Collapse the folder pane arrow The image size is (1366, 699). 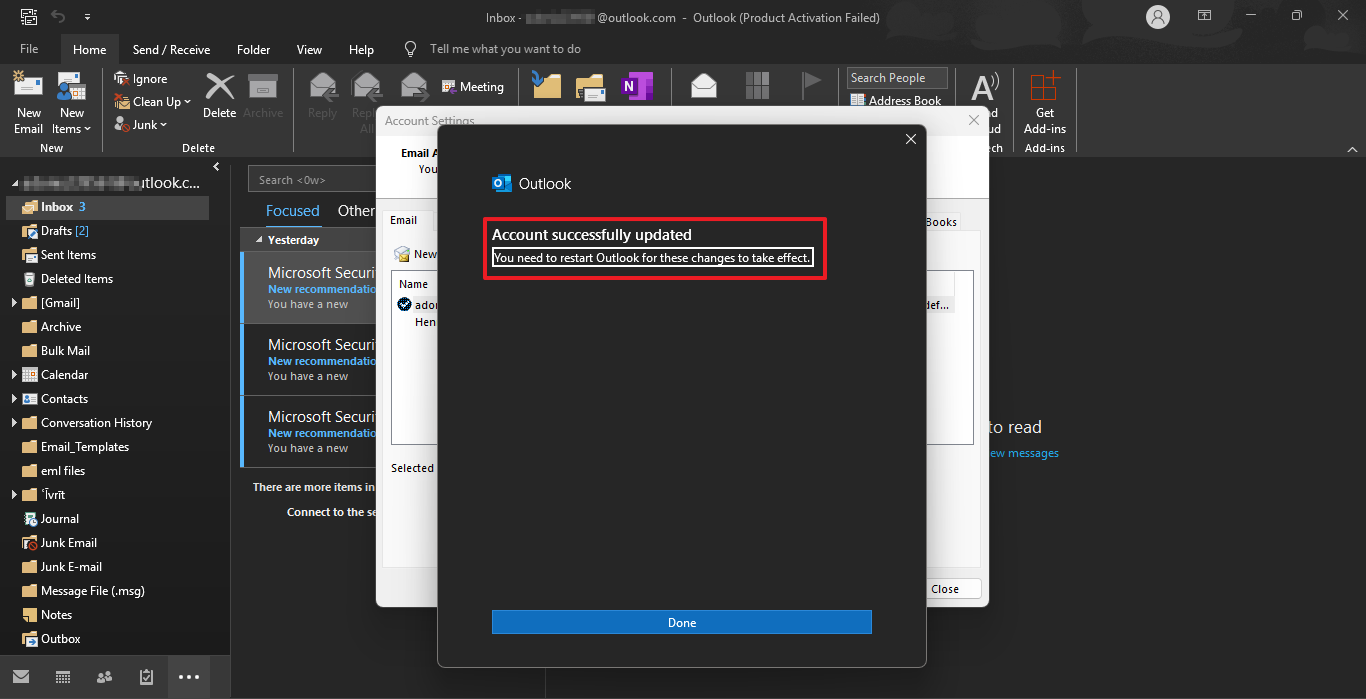click(x=216, y=166)
